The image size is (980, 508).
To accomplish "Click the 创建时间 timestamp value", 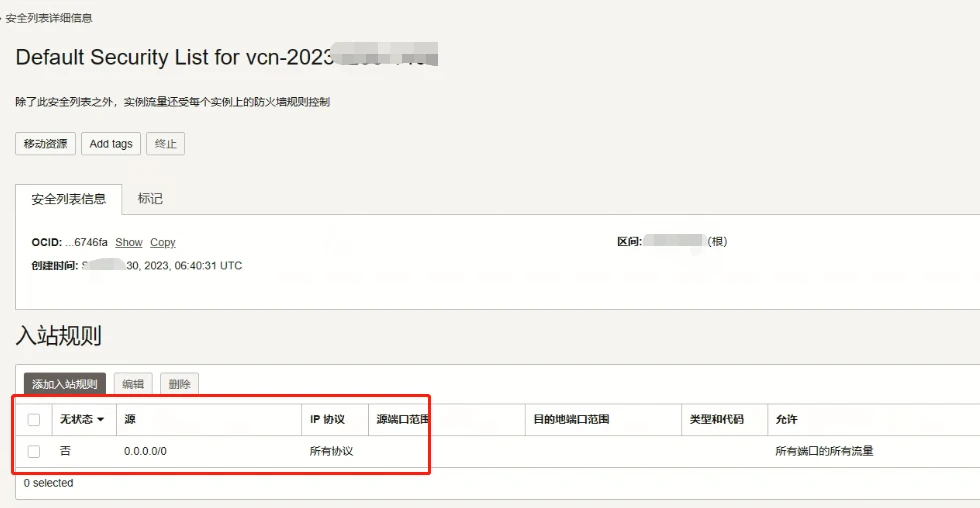I will tap(162, 266).
